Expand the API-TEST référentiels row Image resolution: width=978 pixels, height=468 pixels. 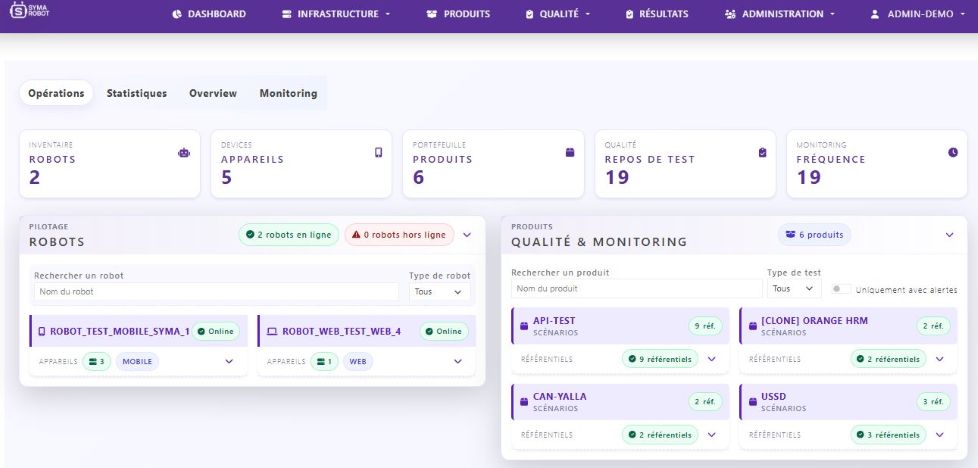[712, 358]
